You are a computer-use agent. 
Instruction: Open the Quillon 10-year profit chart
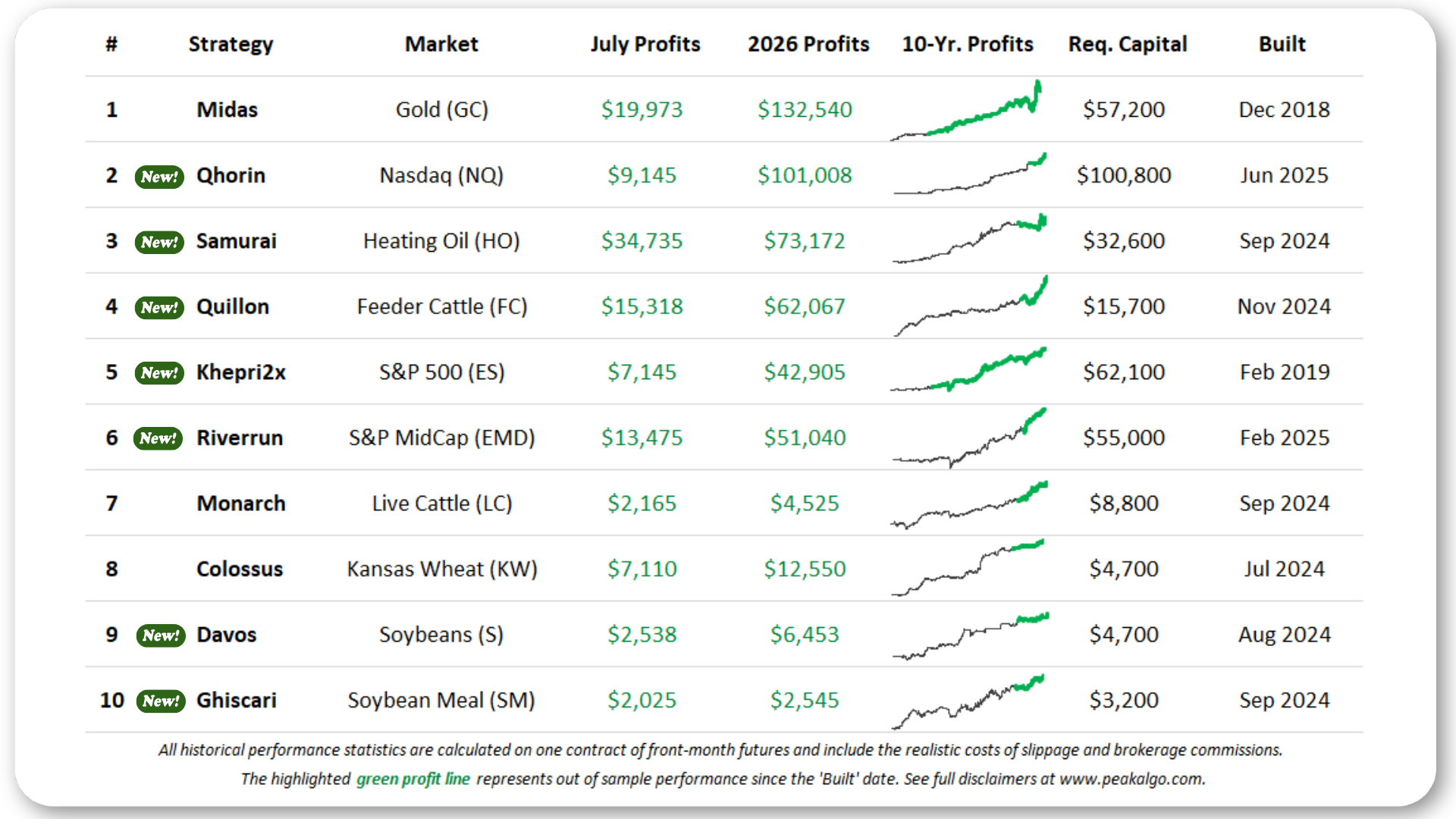pyautogui.click(x=970, y=306)
